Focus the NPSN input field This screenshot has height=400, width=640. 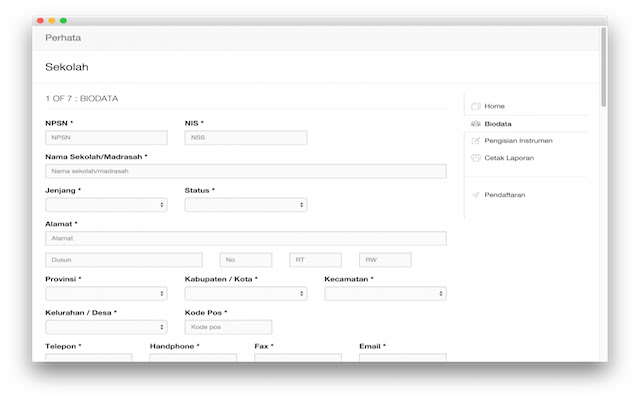click(x=106, y=138)
